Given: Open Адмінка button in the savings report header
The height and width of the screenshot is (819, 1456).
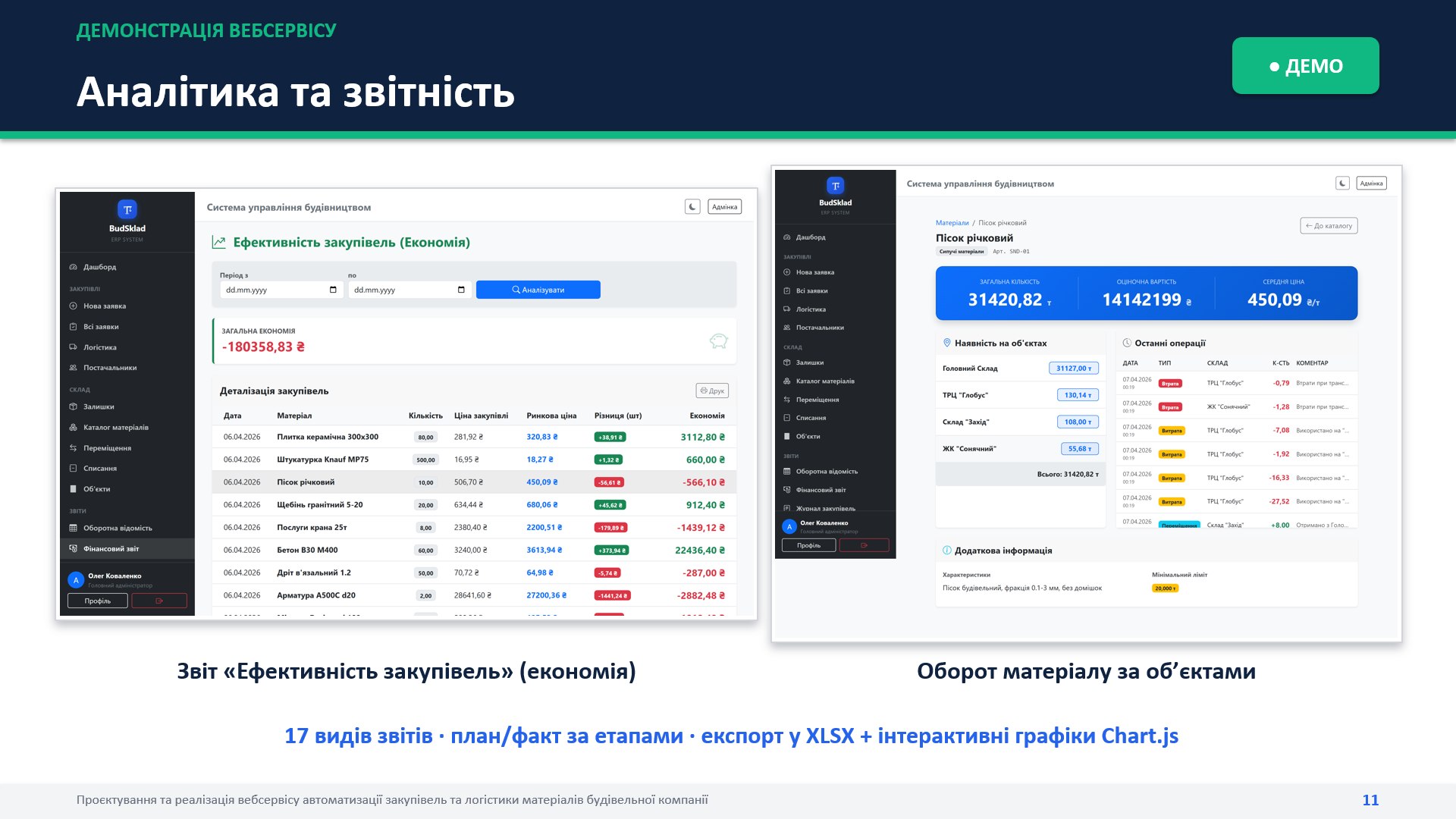Looking at the screenshot, I should [724, 206].
